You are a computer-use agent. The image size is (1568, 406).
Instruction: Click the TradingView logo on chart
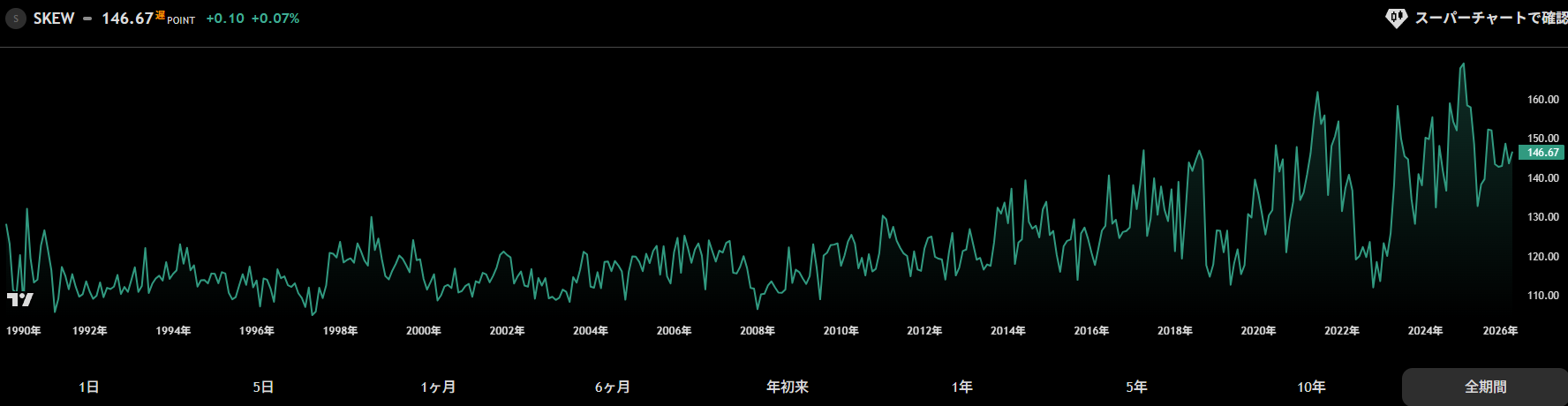19,300
